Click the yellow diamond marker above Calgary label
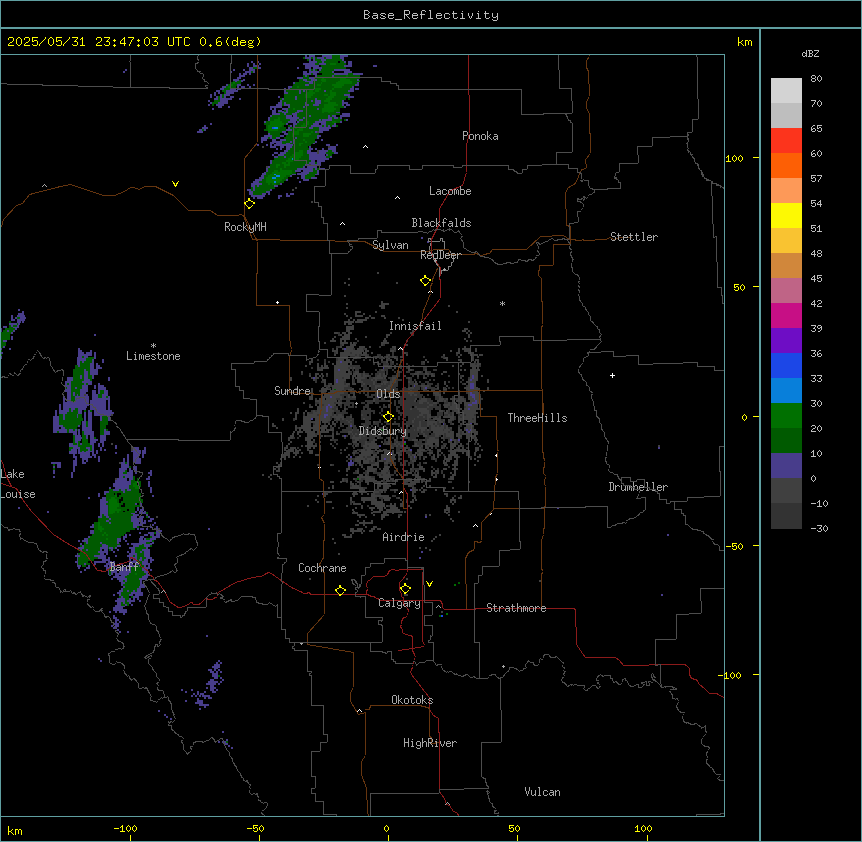This screenshot has width=862, height=842. tap(406, 589)
